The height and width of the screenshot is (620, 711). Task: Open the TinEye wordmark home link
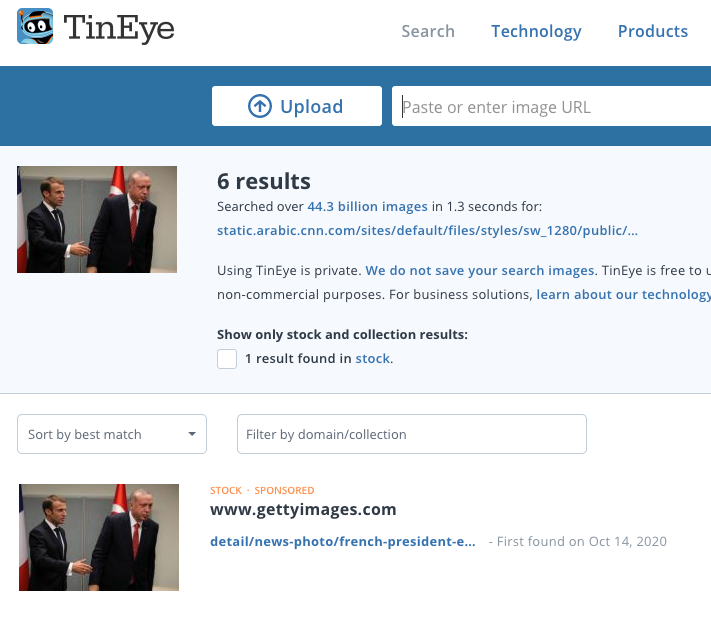(x=119, y=28)
